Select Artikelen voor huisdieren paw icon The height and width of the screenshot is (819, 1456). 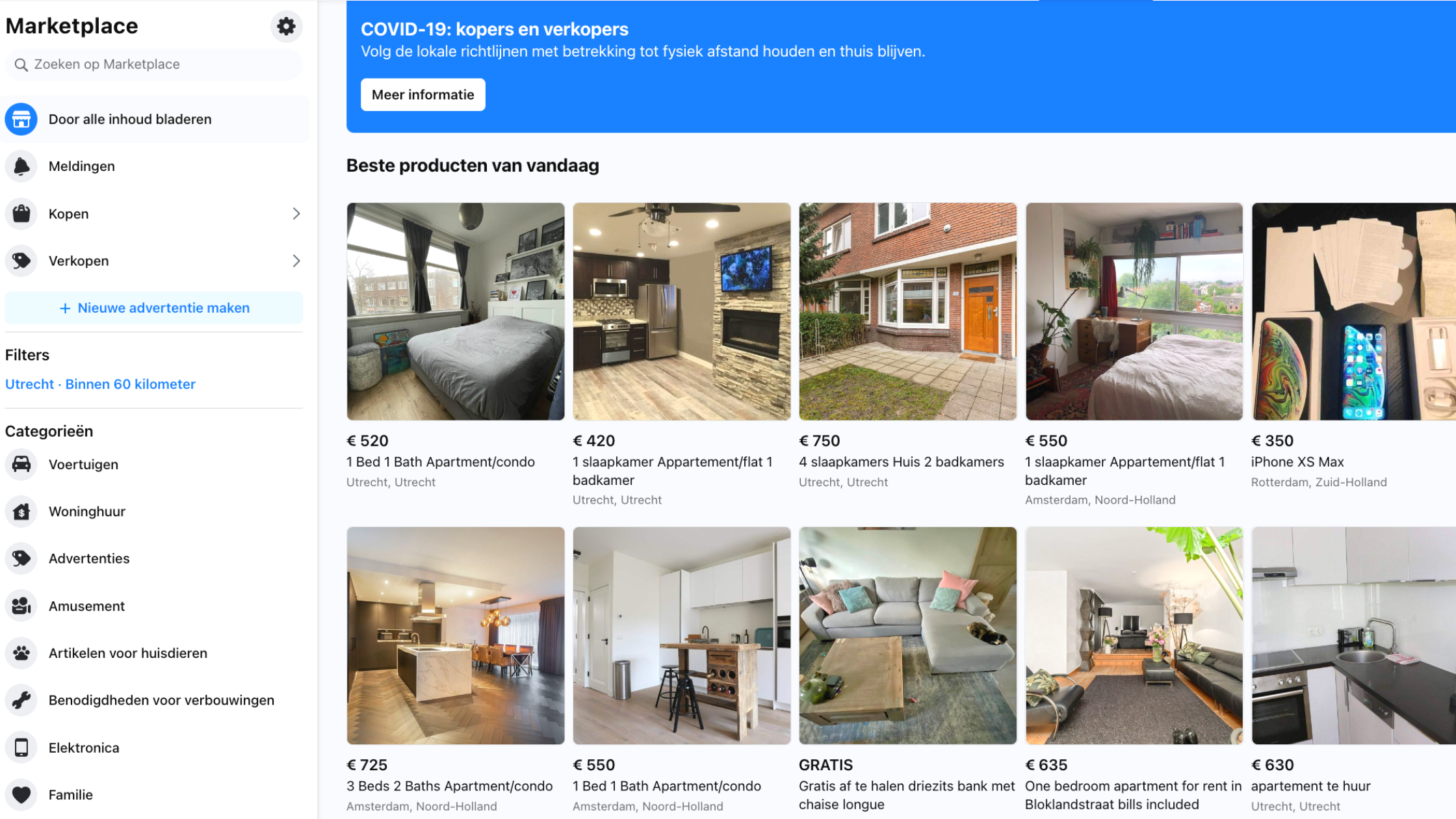click(x=21, y=653)
